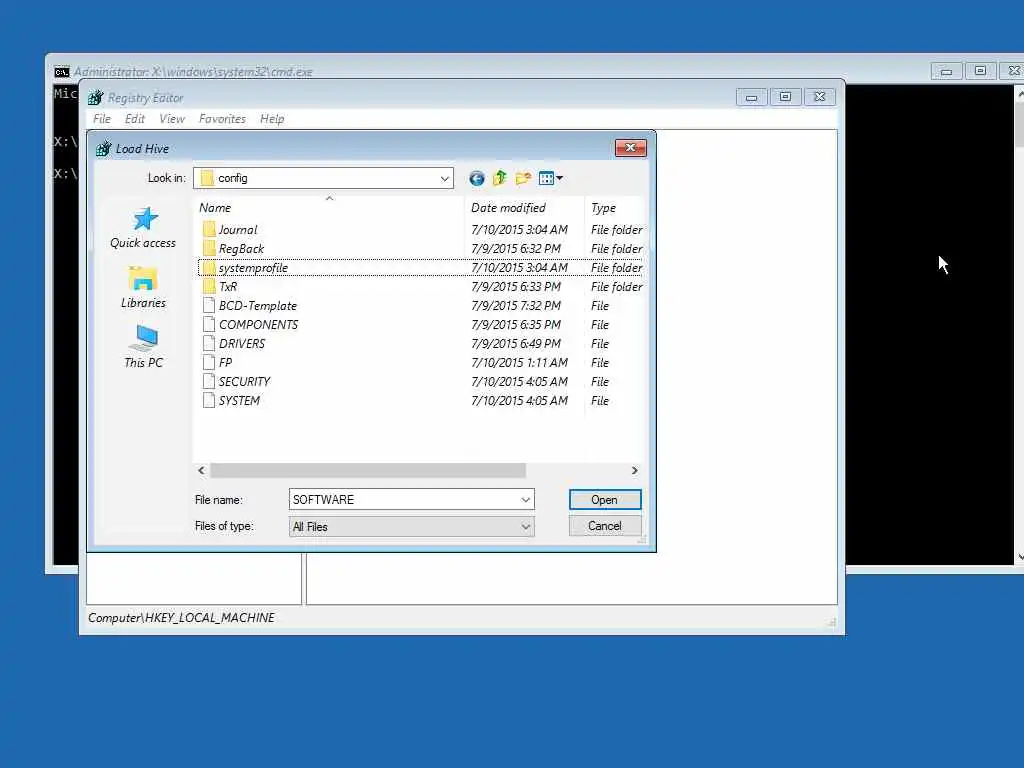This screenshot has height=768, width=1024.
Task: Select the SYSTEM file name
Action: click(x=239, y=400)
